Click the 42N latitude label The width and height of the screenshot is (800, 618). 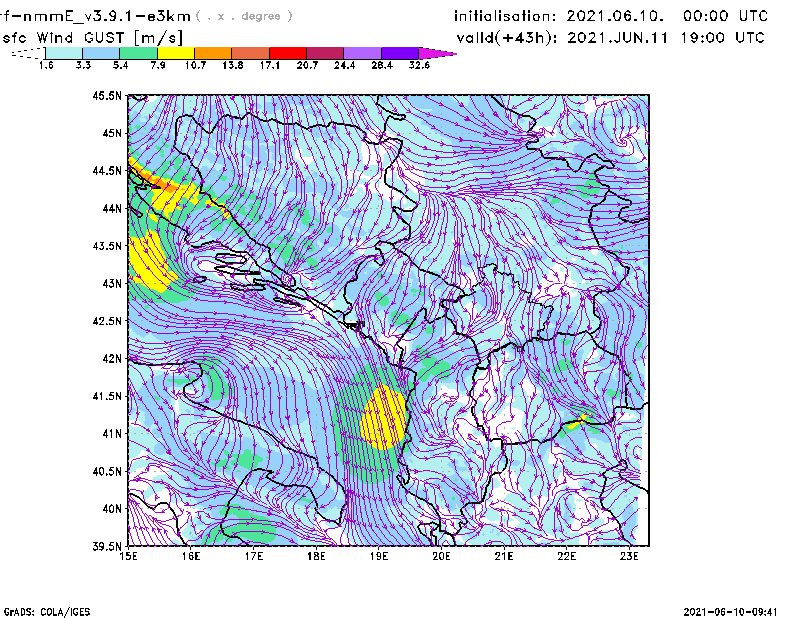pos(112,358)
